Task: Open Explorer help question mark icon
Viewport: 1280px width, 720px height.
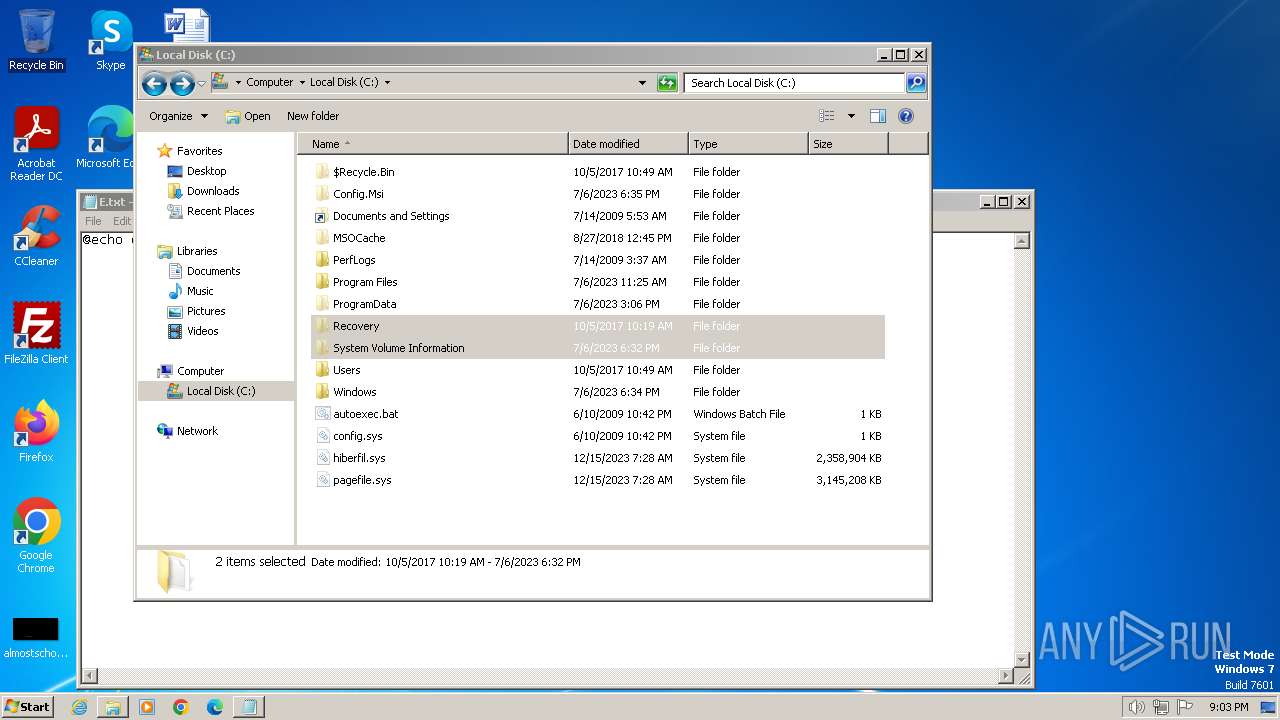Action: [906, 116]
